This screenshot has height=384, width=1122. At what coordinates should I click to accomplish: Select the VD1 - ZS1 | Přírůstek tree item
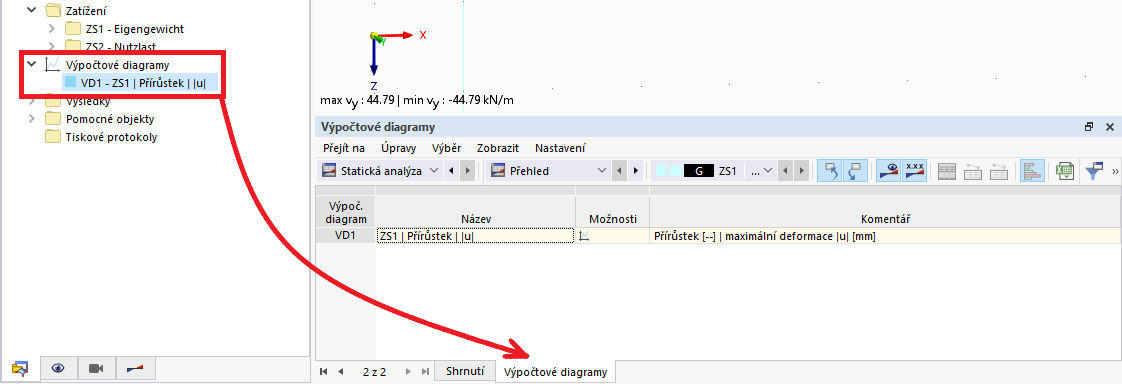click(143, 82)
